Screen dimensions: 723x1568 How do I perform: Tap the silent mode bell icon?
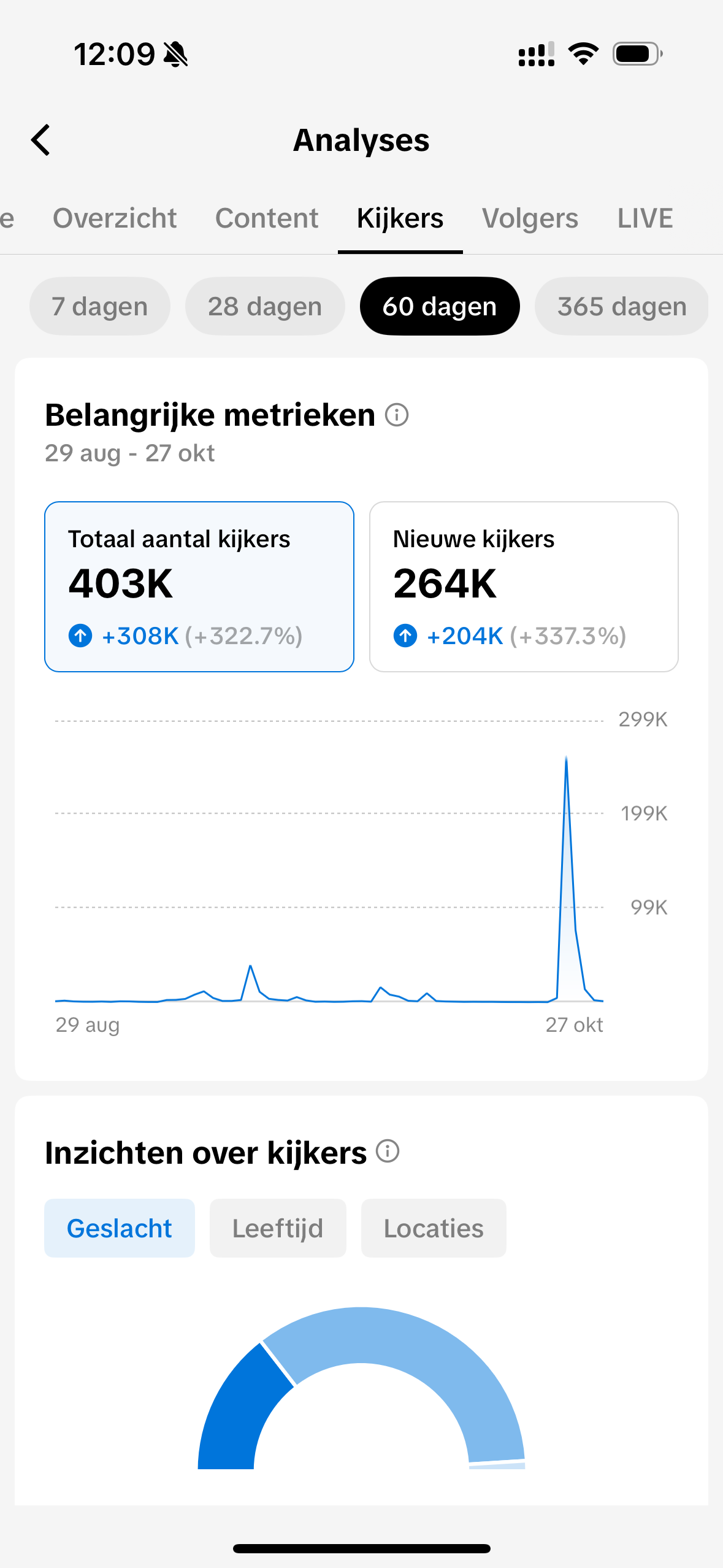coord(176,55)
